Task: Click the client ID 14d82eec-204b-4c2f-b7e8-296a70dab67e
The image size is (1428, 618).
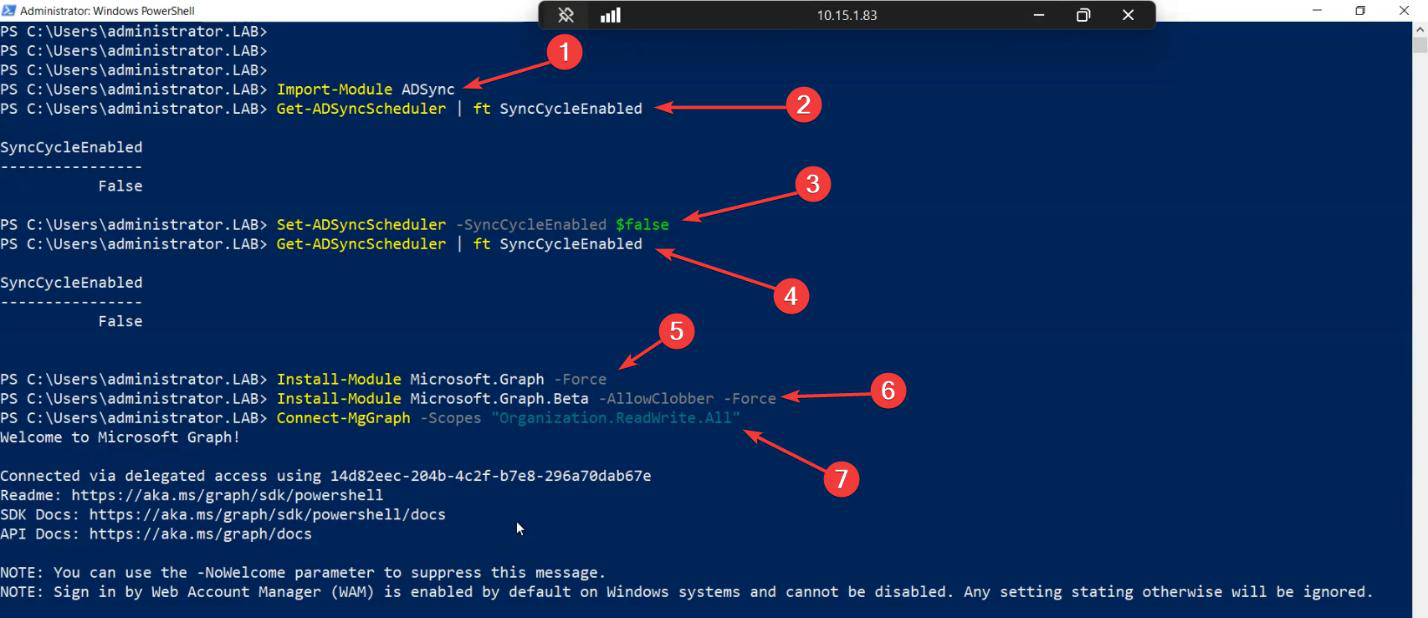Action: [490, 476]
